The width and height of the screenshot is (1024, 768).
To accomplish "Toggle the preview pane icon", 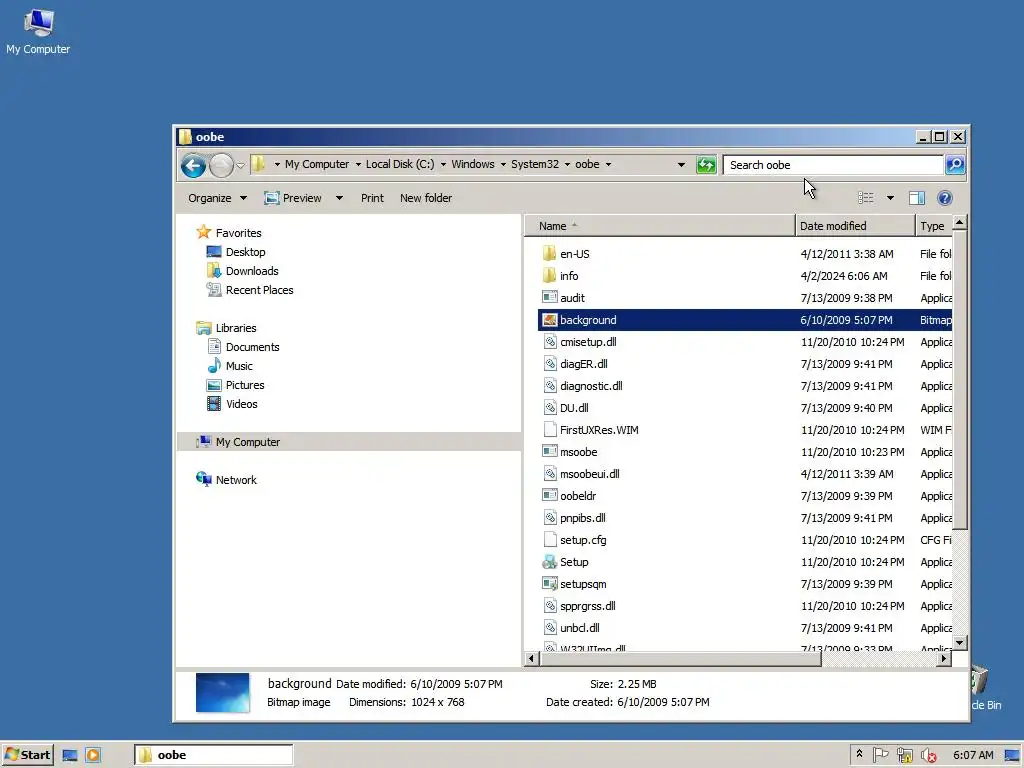I will click(x=917, y=197).
